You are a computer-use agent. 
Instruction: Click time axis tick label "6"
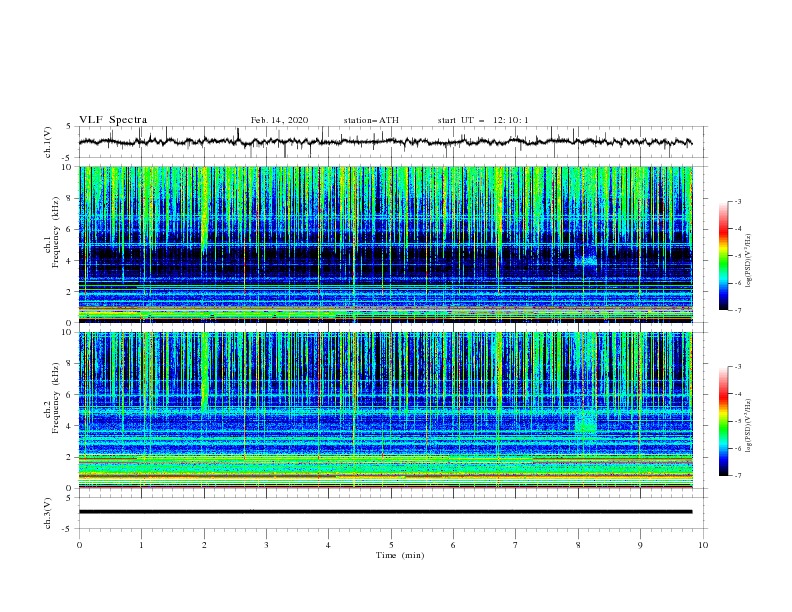(453, 545)
